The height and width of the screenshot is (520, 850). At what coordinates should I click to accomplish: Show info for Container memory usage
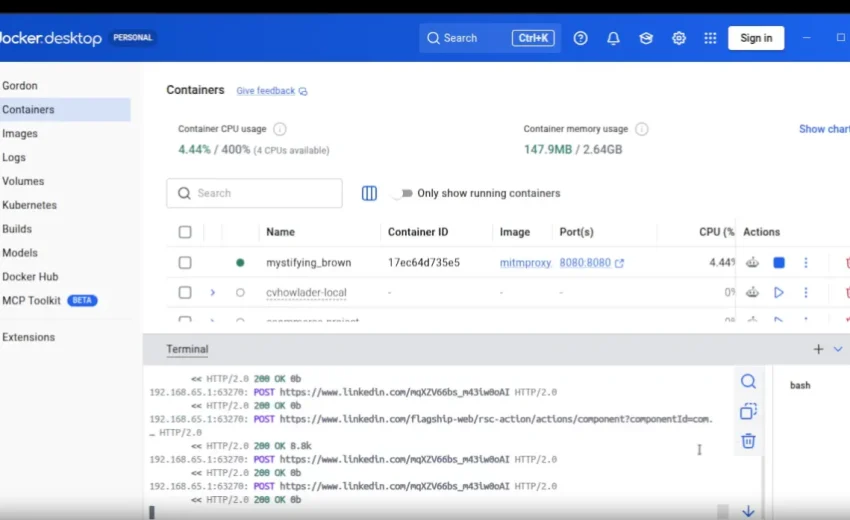click(641, 129)
